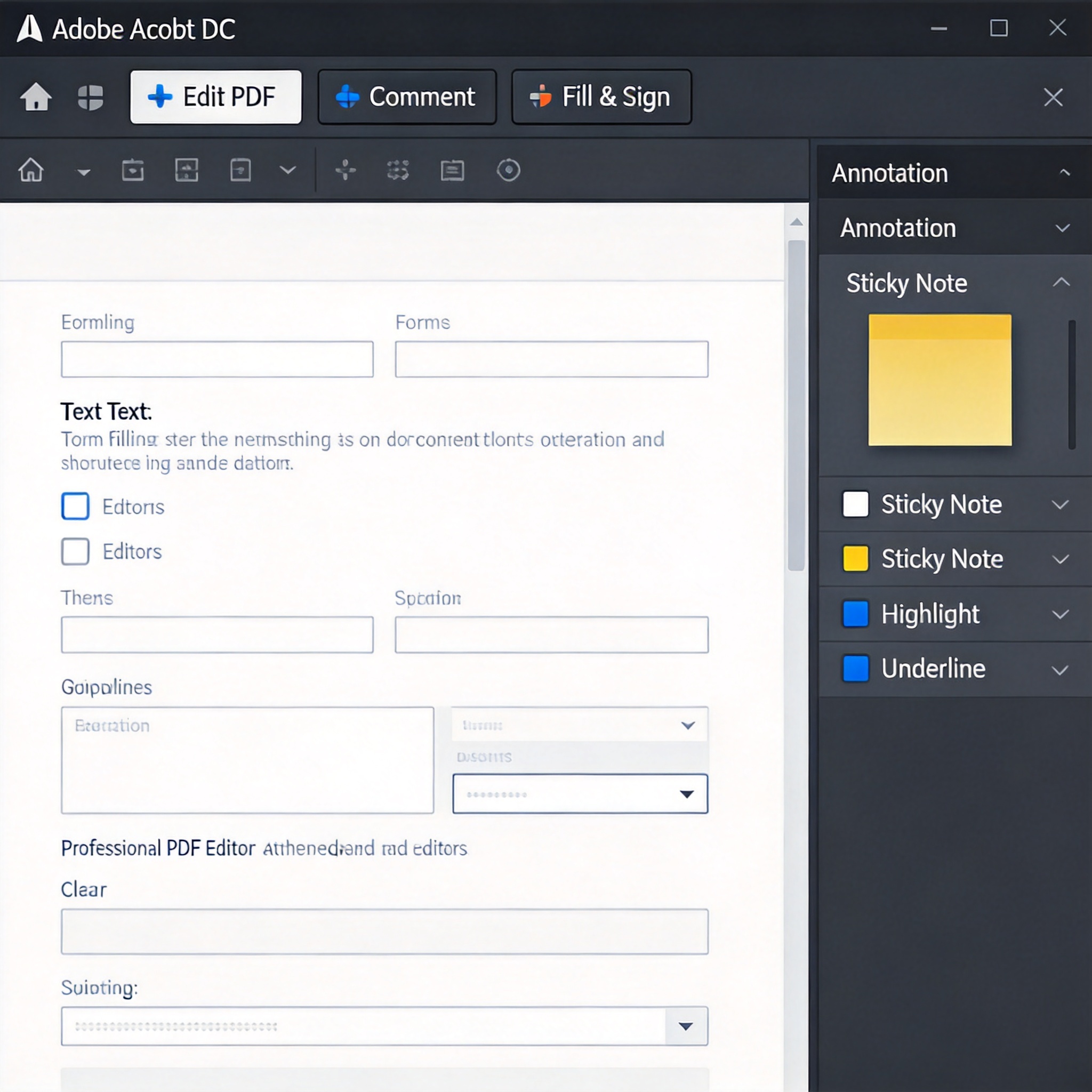Screen dimensions: 1092x1092
Task: Click the Sticky Note panel scrollbar
Action: pyautogui.click(x=1072, y=385)
